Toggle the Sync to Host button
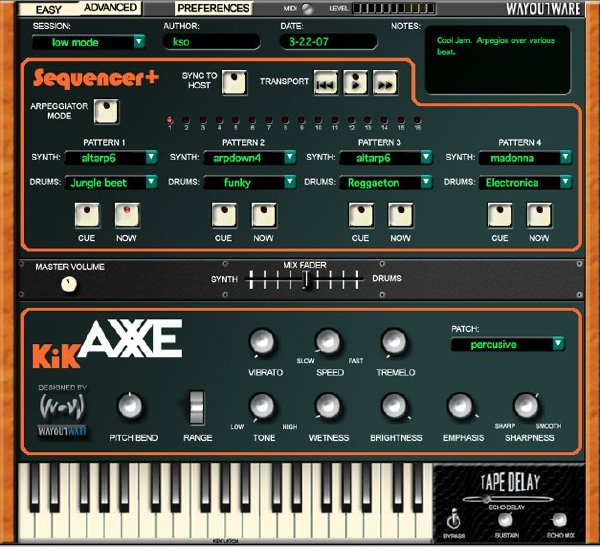Viewport: 600px width, 547px height. point(234,82)
